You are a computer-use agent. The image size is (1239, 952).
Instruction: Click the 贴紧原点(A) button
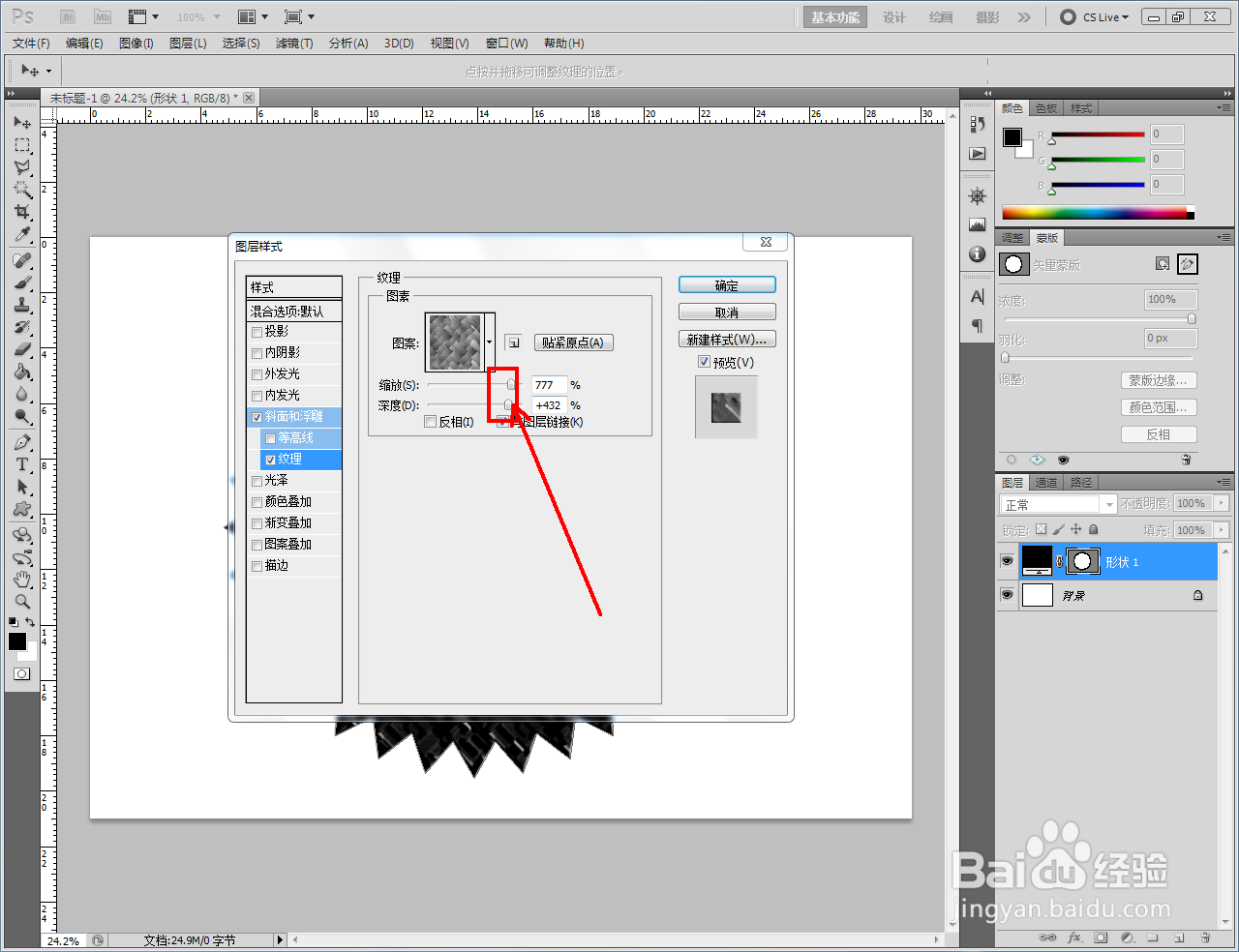(x=573, y=342)
